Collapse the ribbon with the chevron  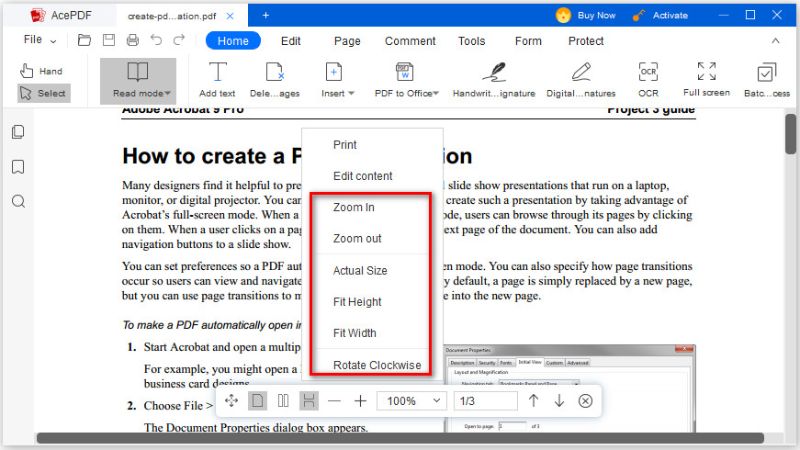tap(776, 40)
